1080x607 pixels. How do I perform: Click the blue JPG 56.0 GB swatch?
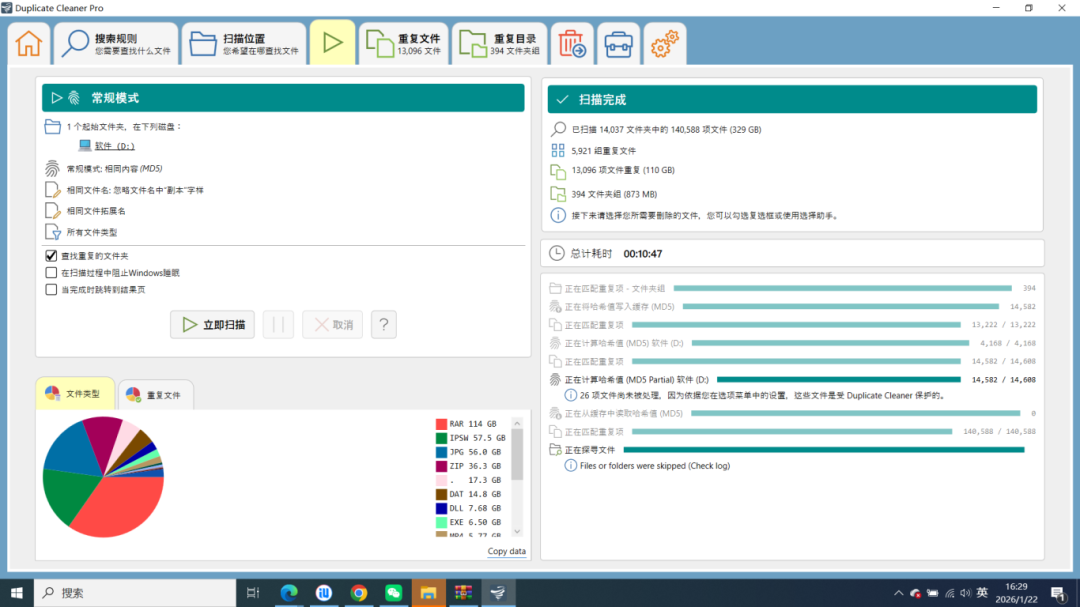point(441,452)
